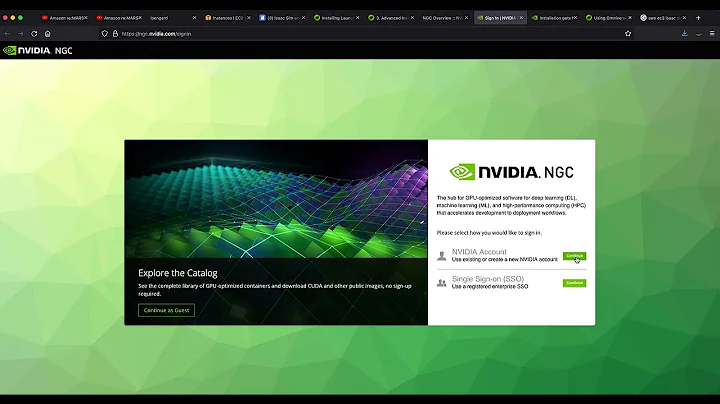The image size is (720, 404).
Task: Close the NGC Overview tab
Action: 467,18
